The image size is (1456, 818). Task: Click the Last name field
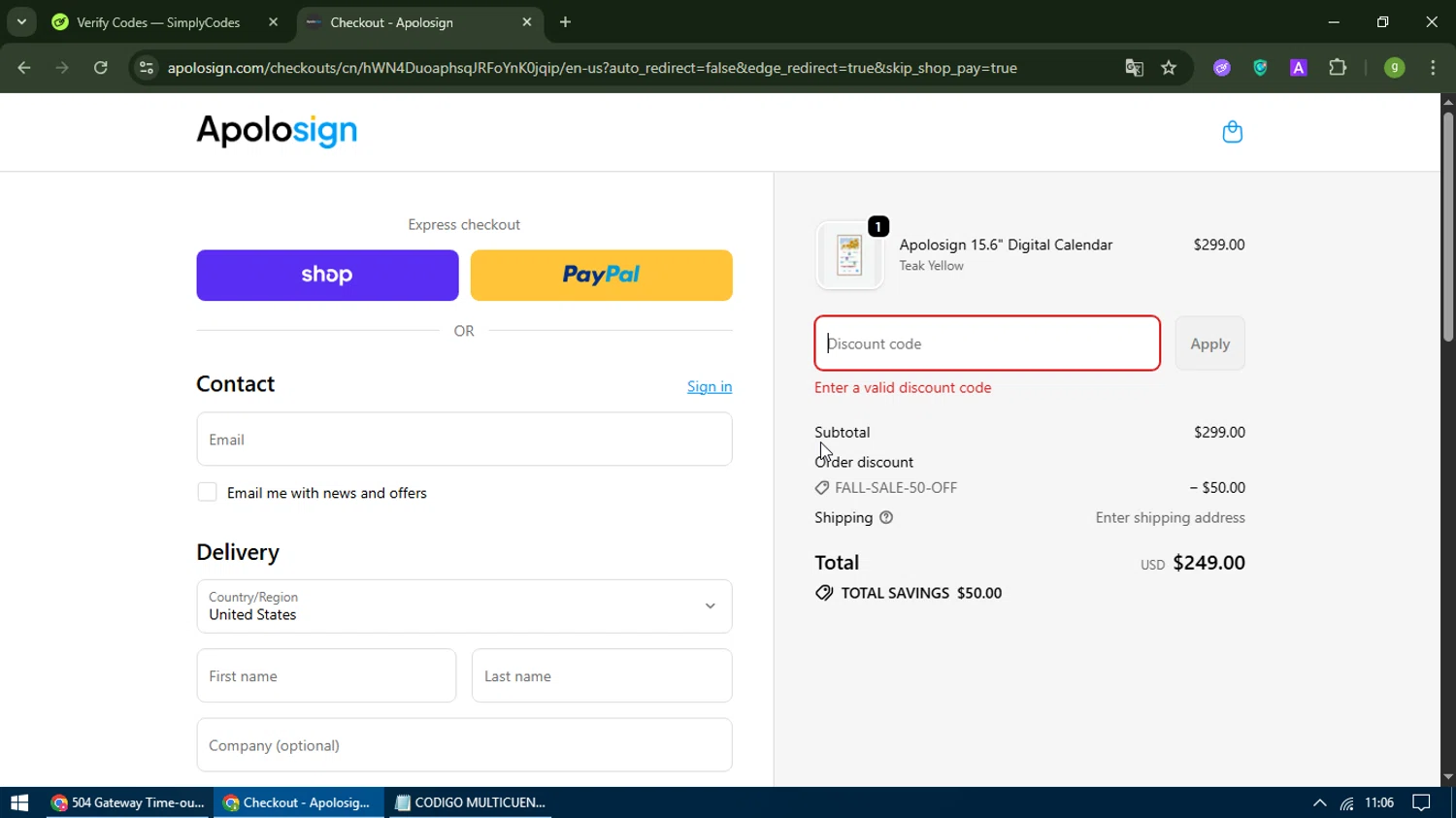coord(602,676)
